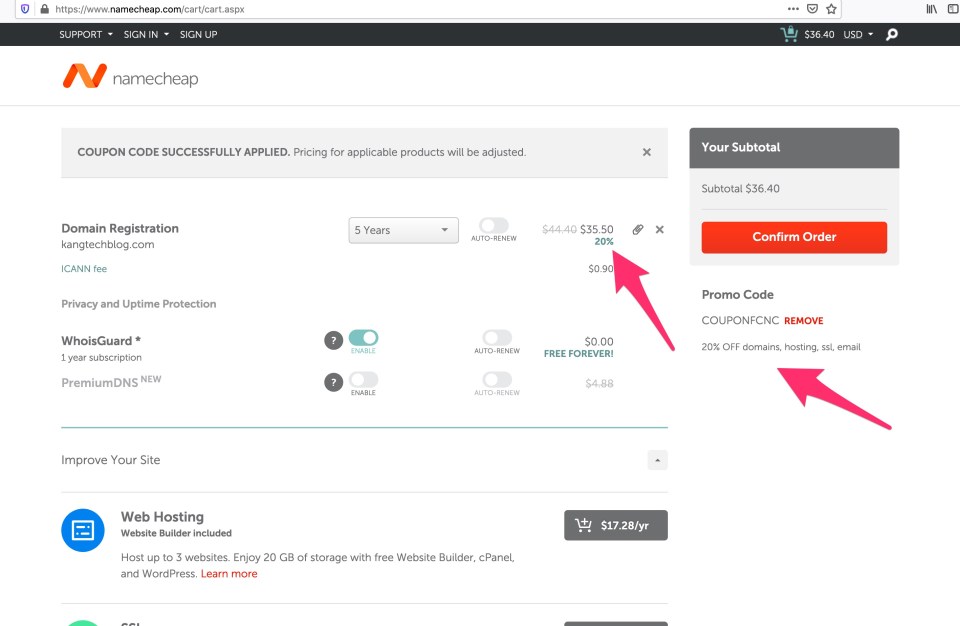Bookmark this page with the star icon
Image resolution: width=960 pixels, height=626 pixels.
pos(831,9)
